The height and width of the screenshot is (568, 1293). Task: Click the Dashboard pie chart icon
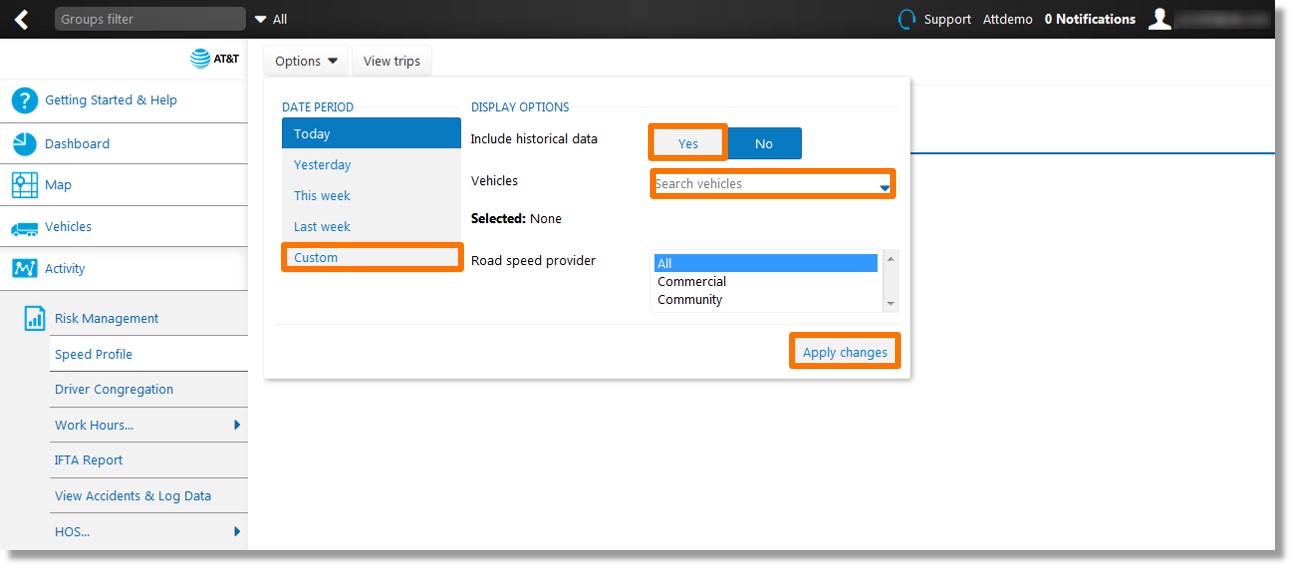[24, 144]
